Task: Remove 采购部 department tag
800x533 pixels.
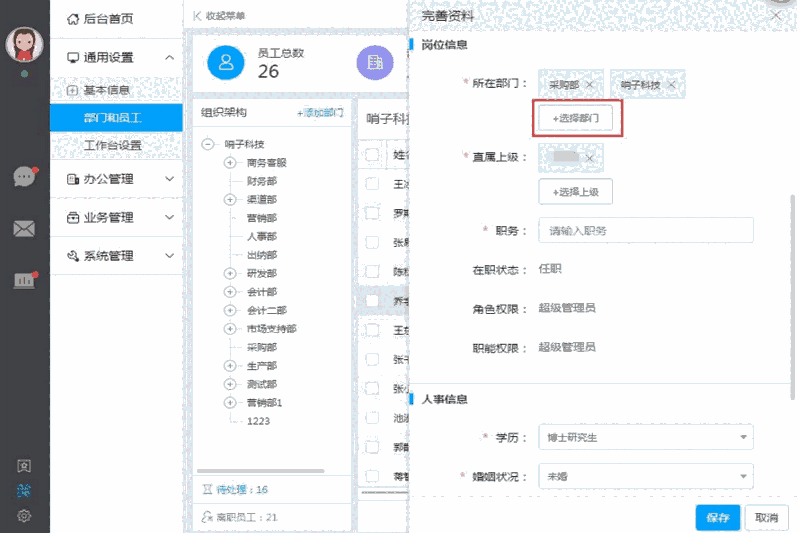Action: pos(590,85)
